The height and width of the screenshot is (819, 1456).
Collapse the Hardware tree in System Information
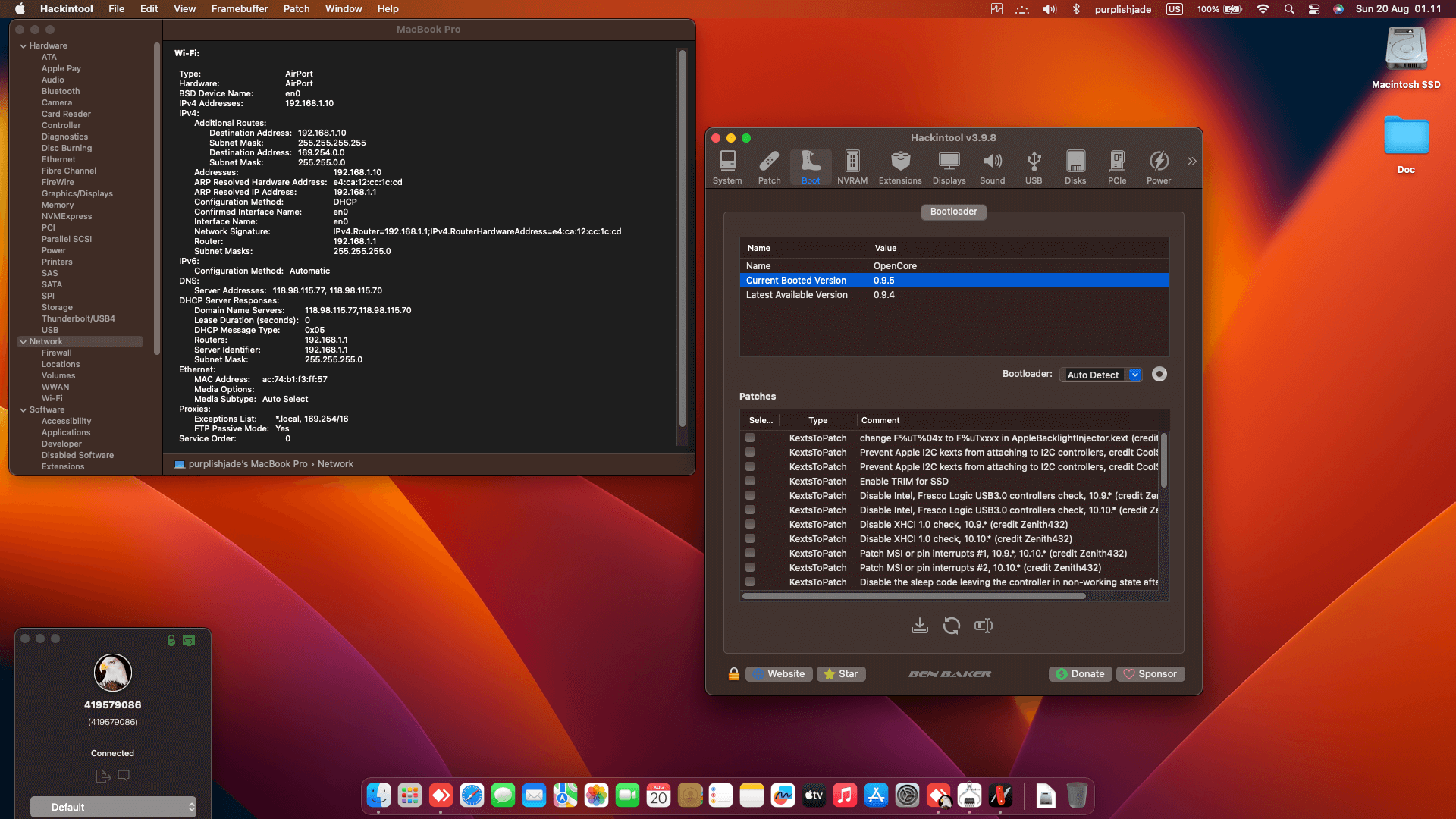coord(23,46)
